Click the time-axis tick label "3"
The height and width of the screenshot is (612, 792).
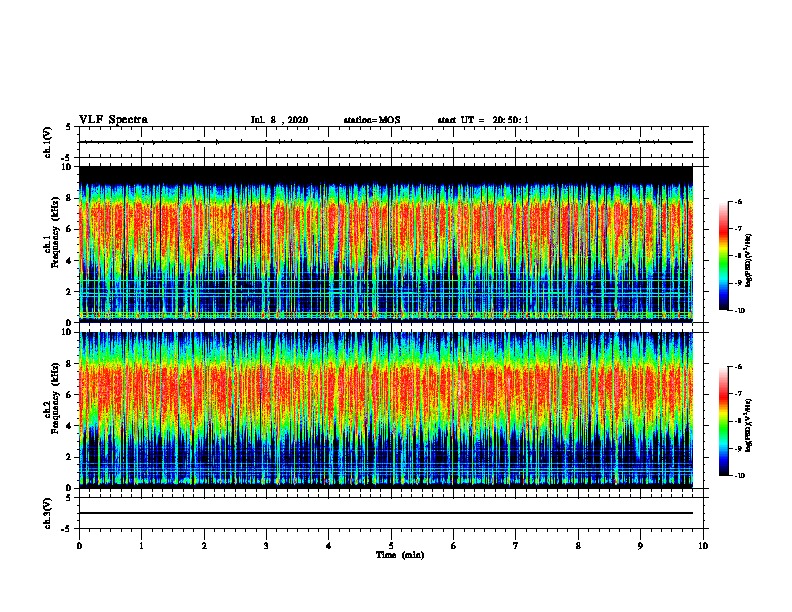[x=266, y=546]
